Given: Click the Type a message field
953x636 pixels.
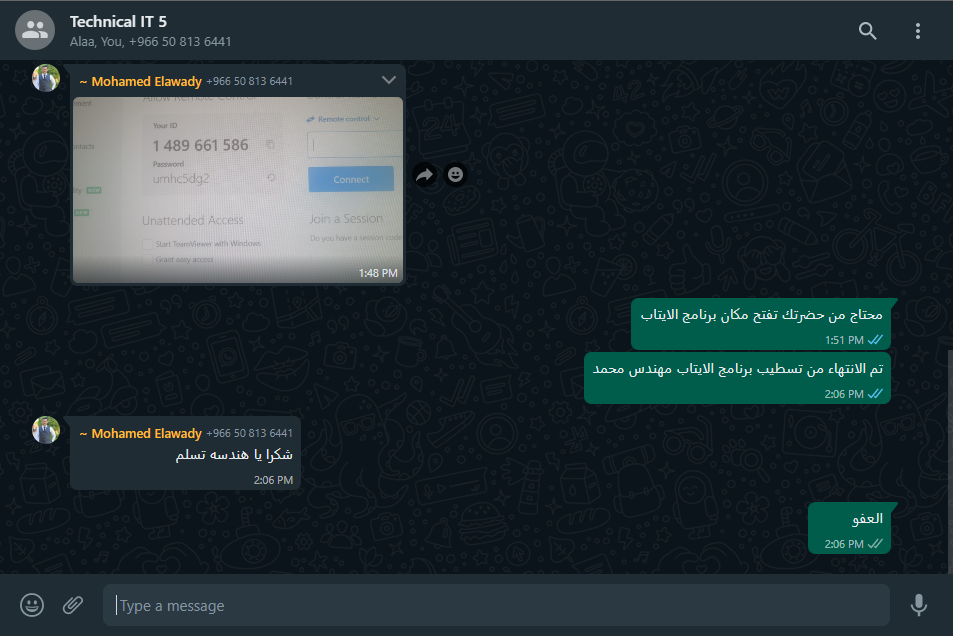Looking at the screenshot, I should click(x=496, y=606).
